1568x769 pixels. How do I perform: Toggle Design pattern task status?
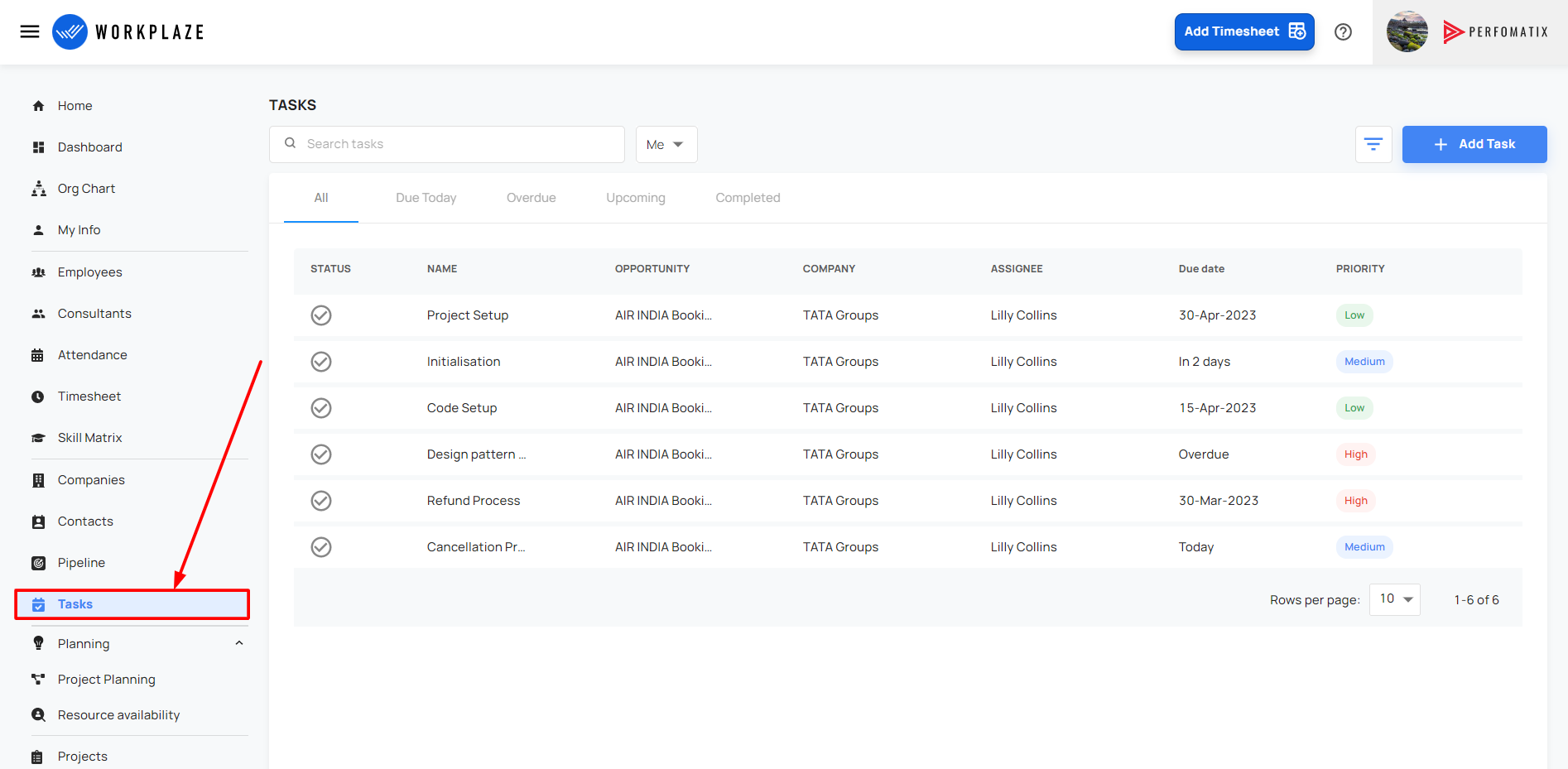tap(321, 454)
